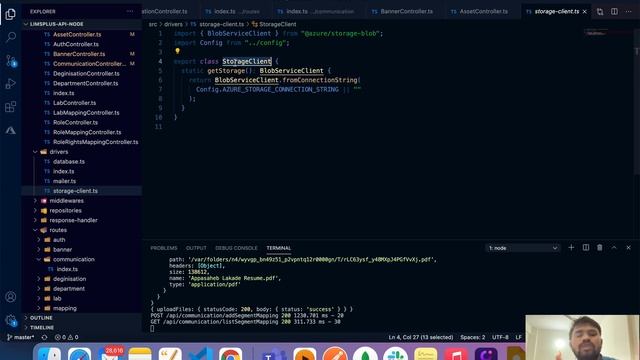This screenshot has height=360, width=640.
Task: Click the open changes icon in editor toolbar
Action: pyautogui.click(x=600, y=11)
